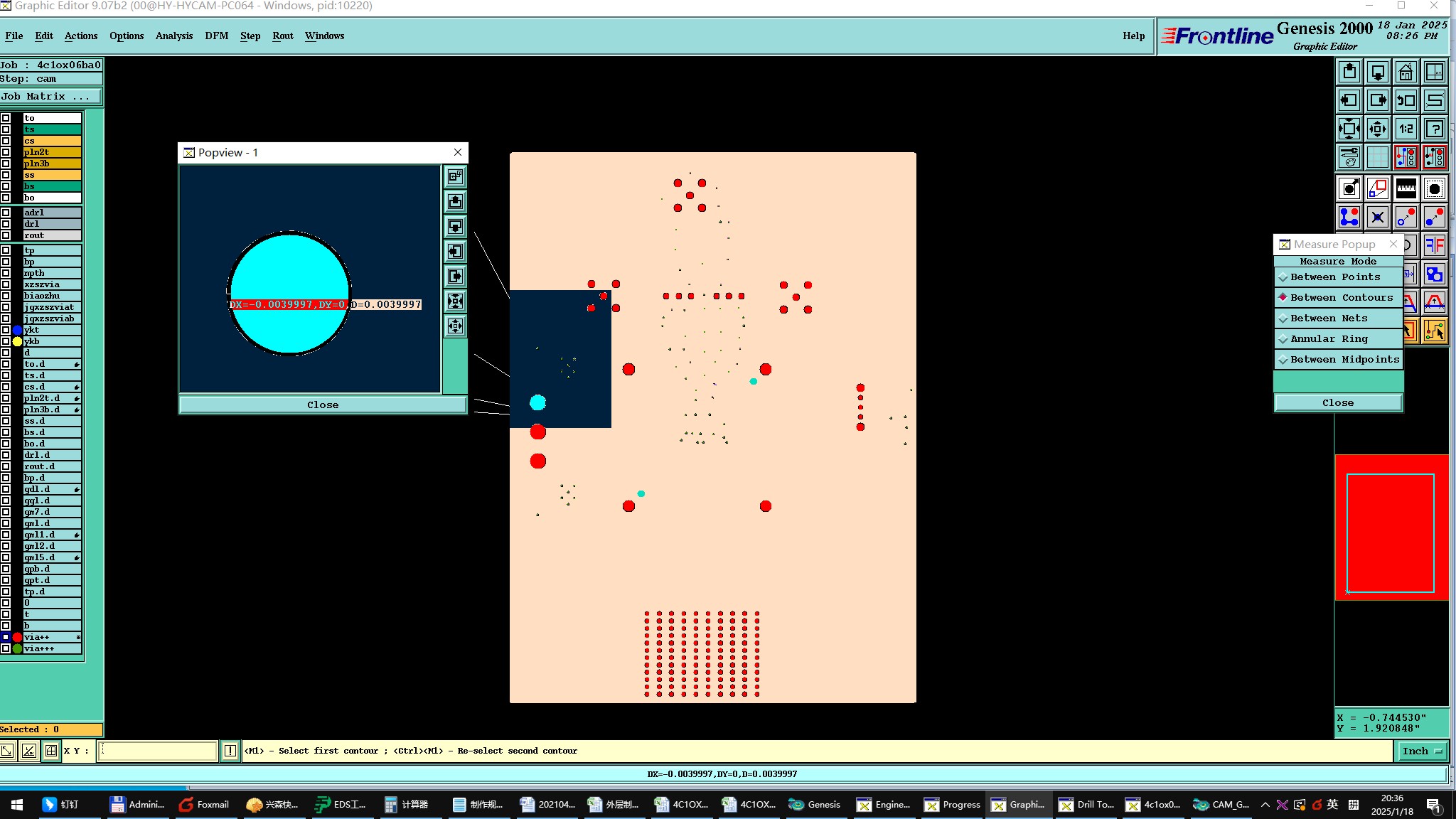The width and height of the screenshot is (1456, 819).
Task: Click the Home view icon in right toolbar
Action: [1406, 73]
